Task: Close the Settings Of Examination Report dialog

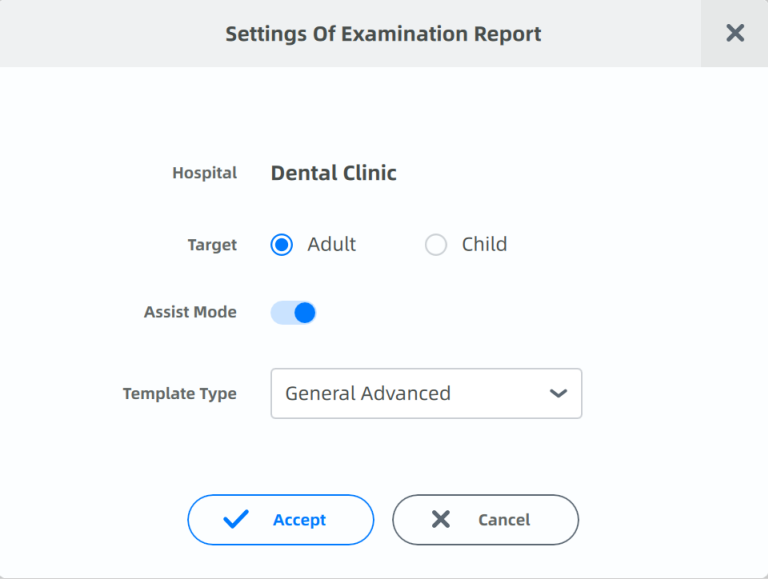Action: point(735,33)
